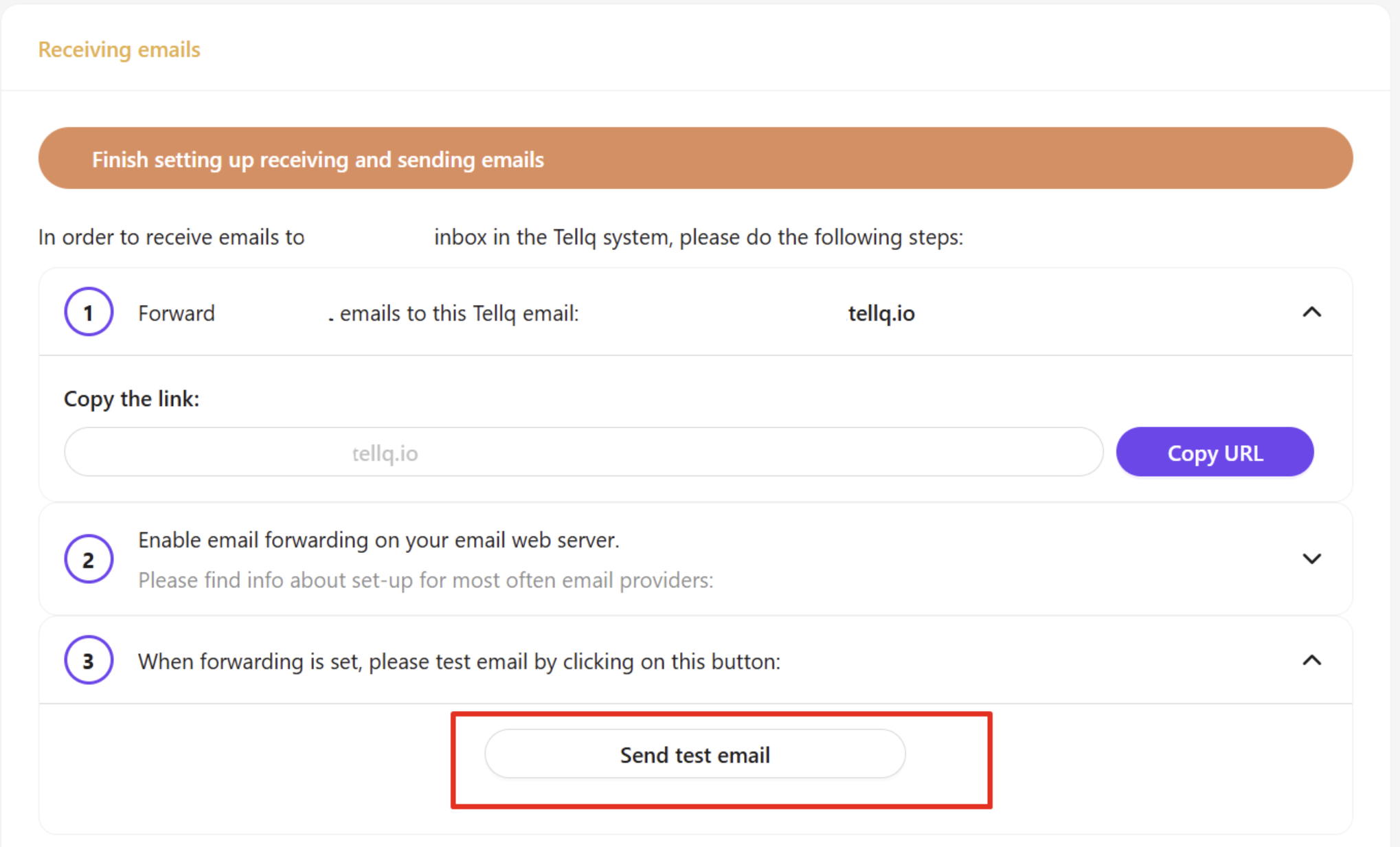
Task: Click "In order to receive emails to" text
Action: click(x=171, y=238)
